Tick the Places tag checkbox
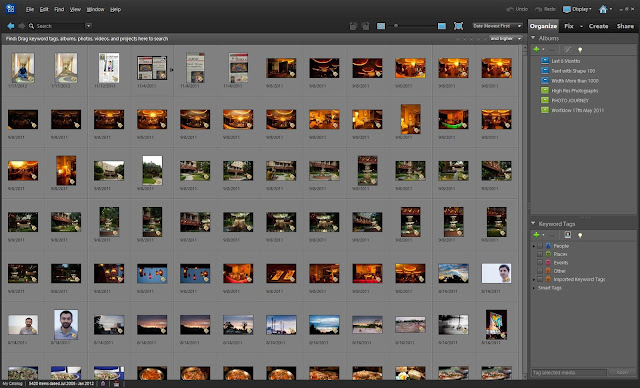This screenshot has width=640, height=388. pos(540,254)
